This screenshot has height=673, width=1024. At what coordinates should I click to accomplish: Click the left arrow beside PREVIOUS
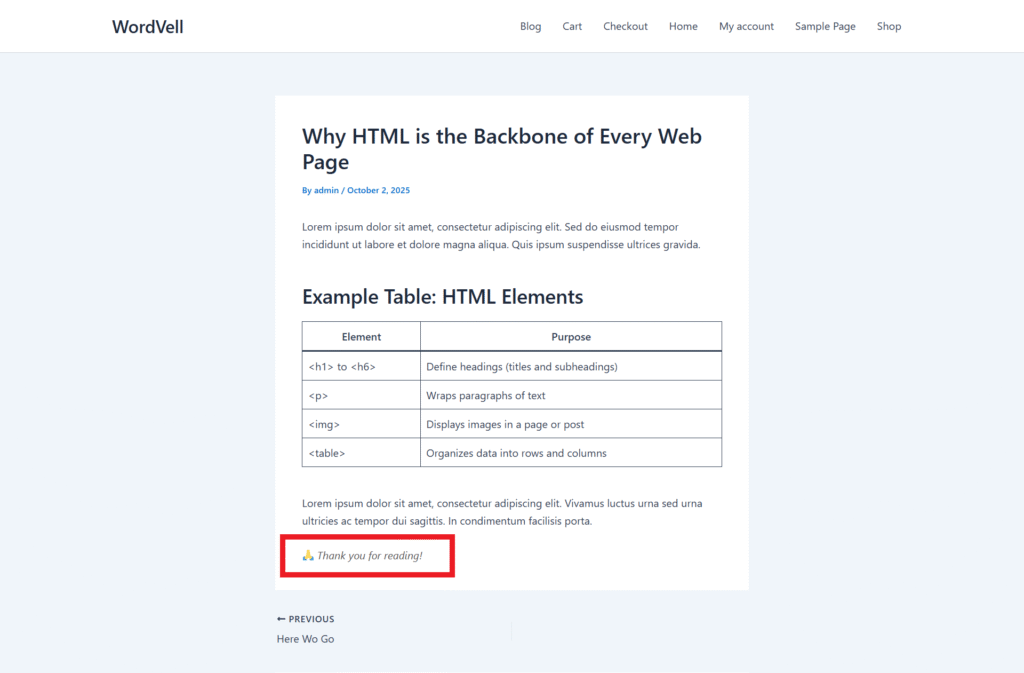pos(281,619)
